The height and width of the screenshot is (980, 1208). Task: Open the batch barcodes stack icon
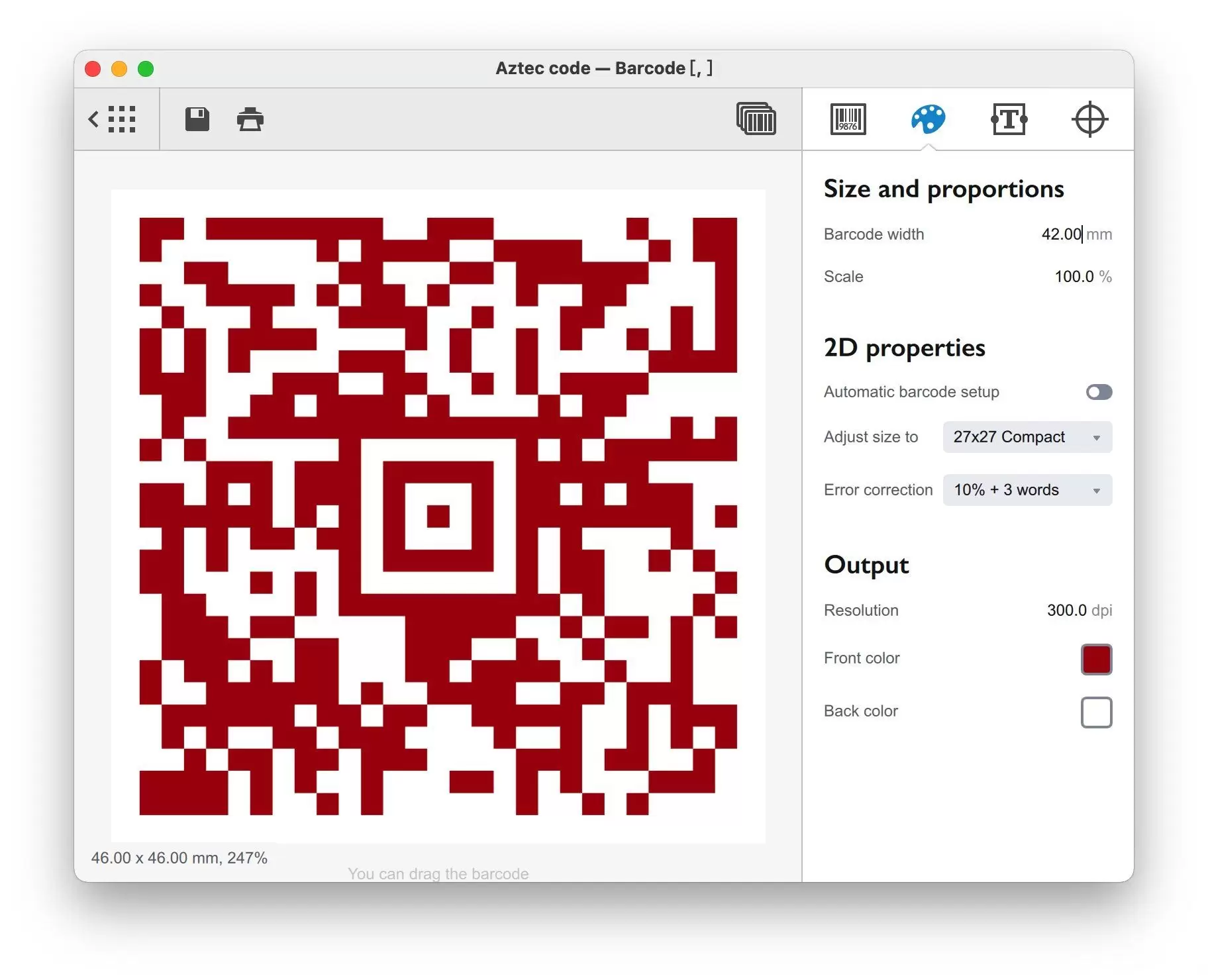[756, 119]
